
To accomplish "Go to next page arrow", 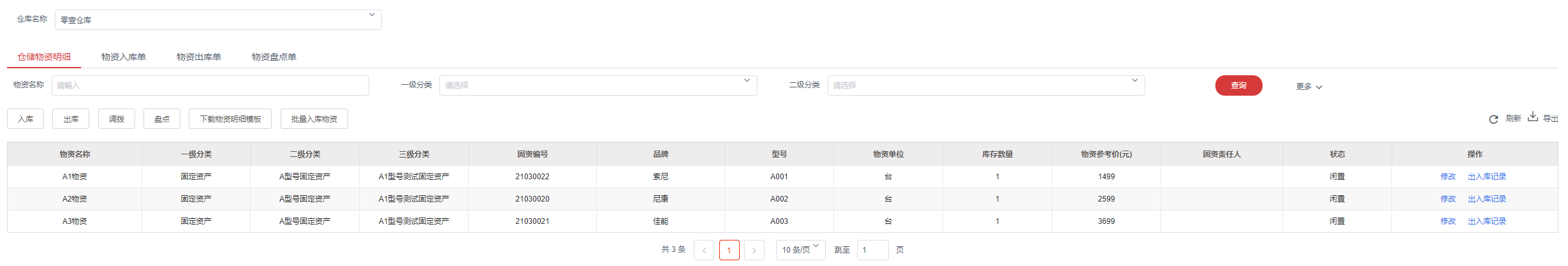I will [754, 250].
